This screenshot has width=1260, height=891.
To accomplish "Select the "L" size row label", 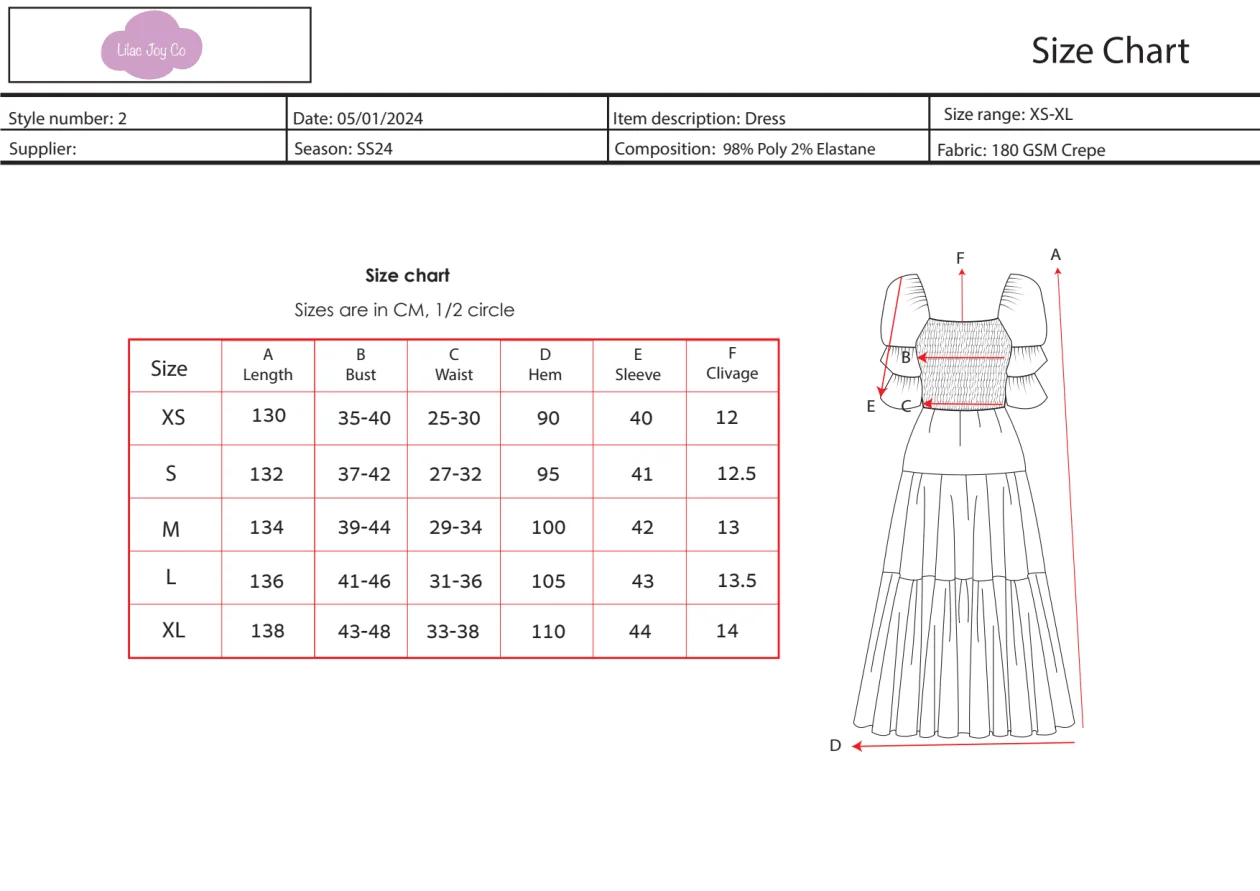I will [x=171, y=577].
